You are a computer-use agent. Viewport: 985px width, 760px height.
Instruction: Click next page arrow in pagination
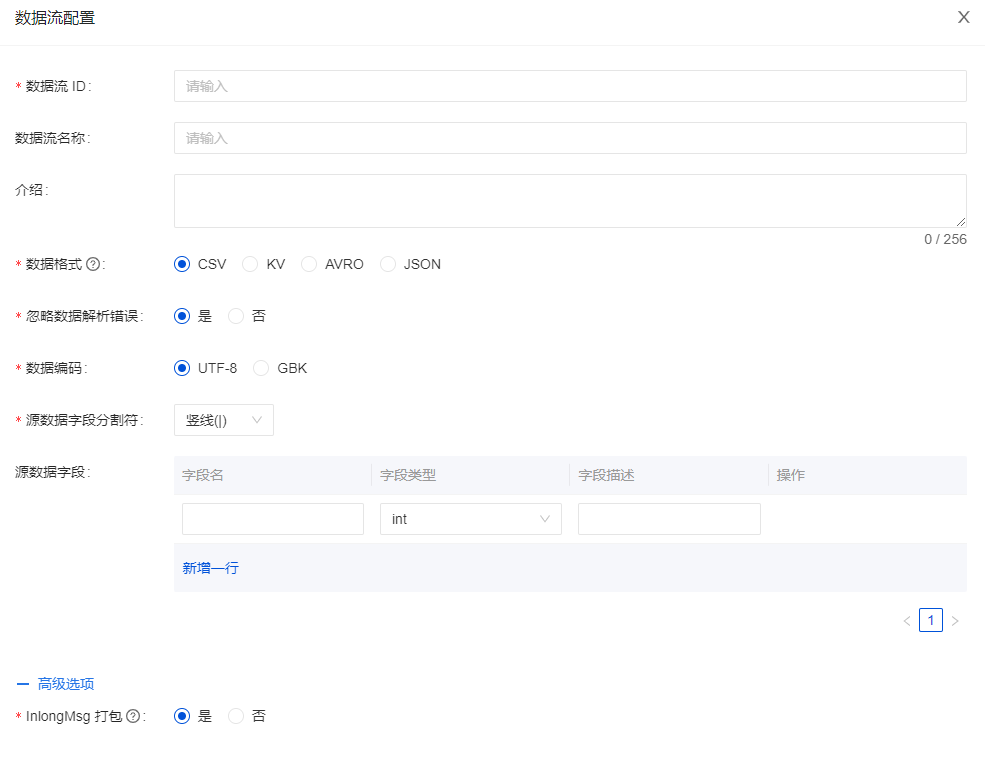[955, 621]
